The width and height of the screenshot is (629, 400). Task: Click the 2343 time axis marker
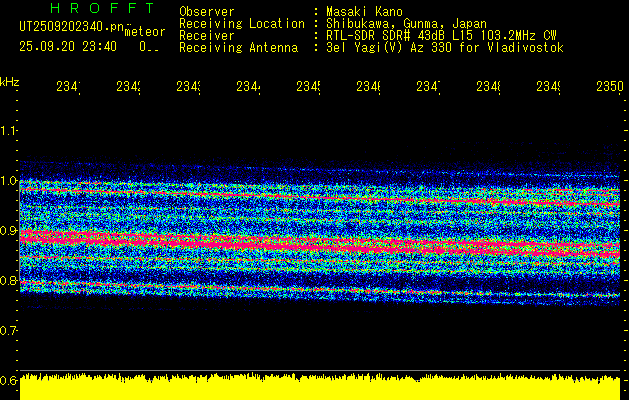[x=189, y=87]
